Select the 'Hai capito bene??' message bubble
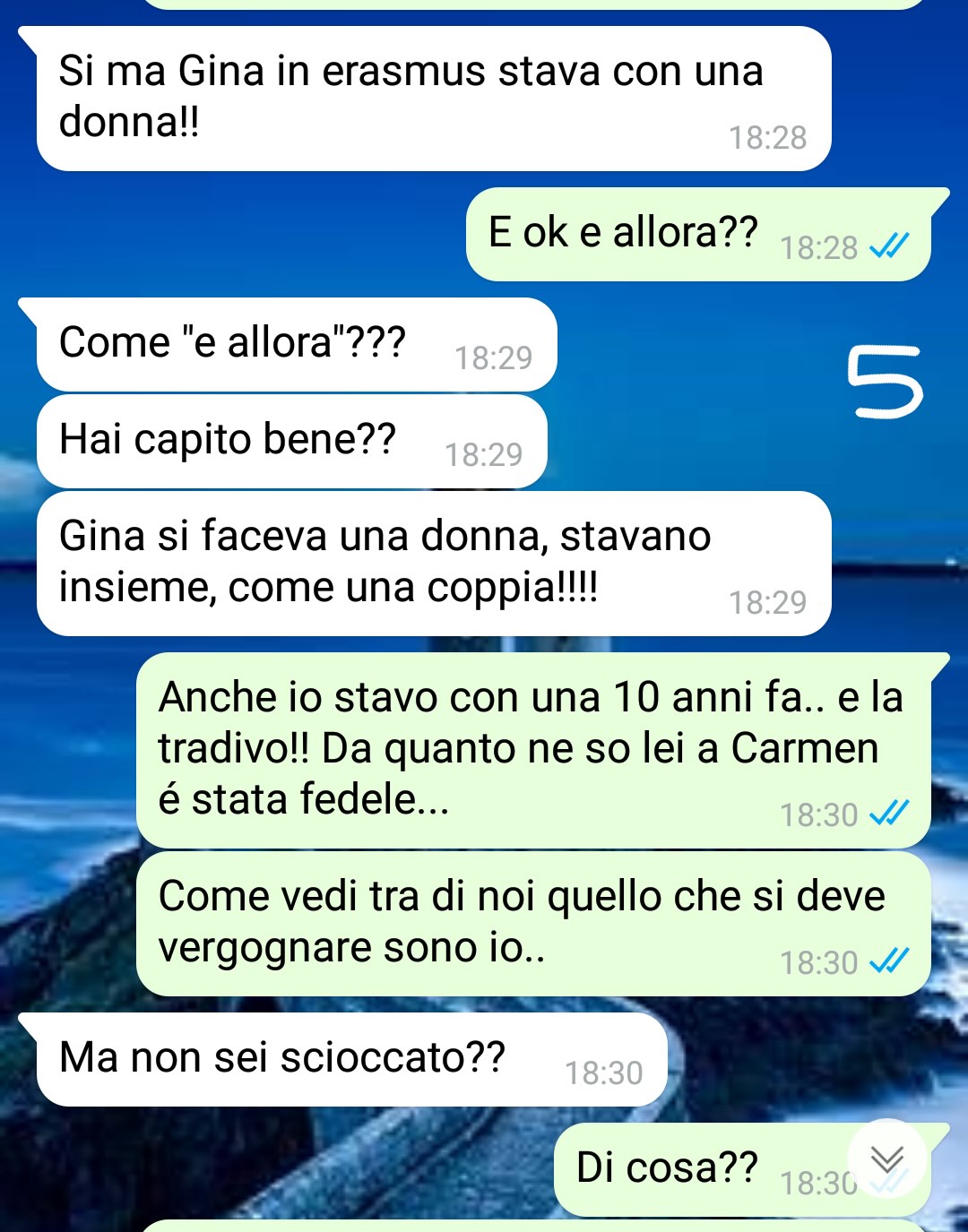This screenshot has width=968, height=1232. (291, 442)
